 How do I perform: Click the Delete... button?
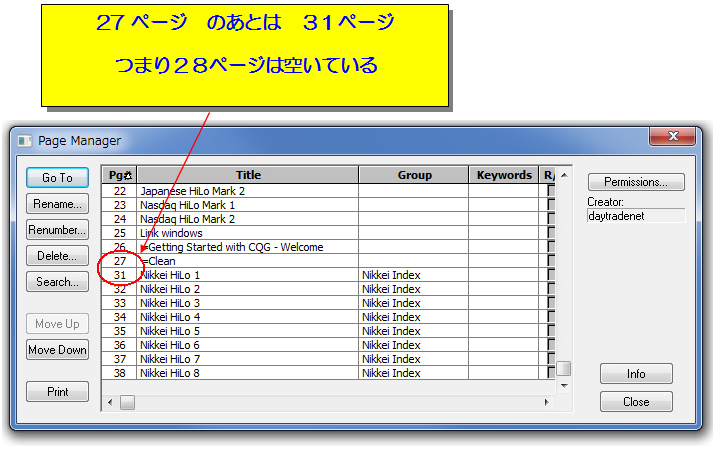[57, 256]
